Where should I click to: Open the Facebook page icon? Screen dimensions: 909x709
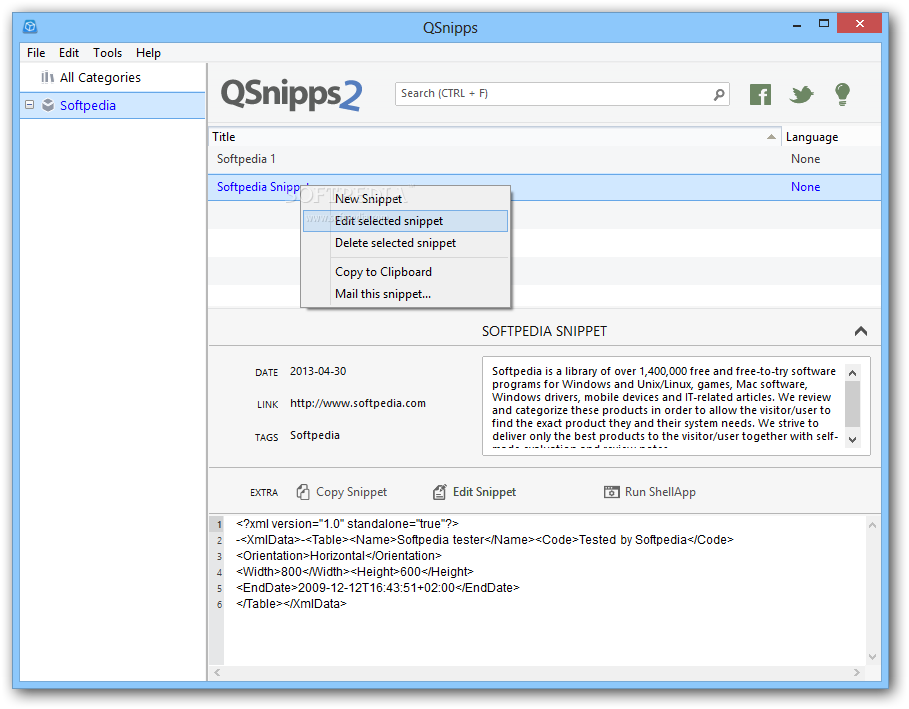(760, 94)
